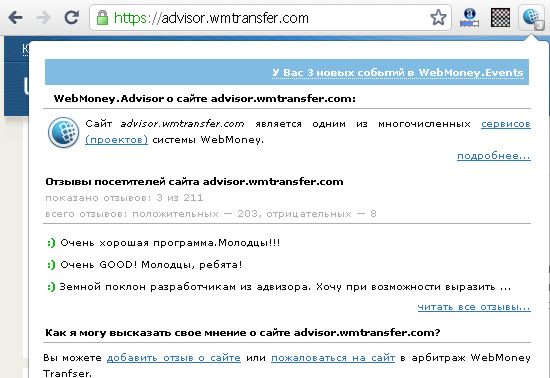Viewport: 550px width, 378px height.
Task: Select review 'Очень хорошая программа.Молодцы!!!'
Action: click(x=170, y=243)
